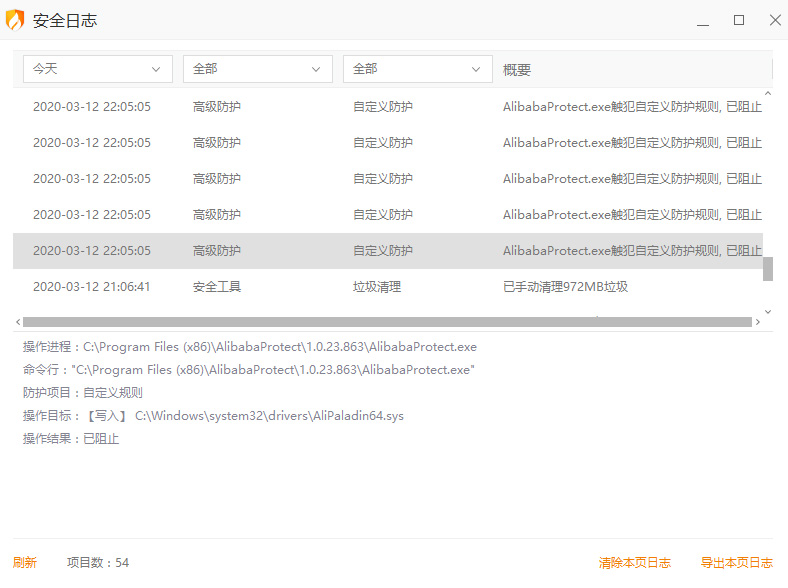The height and width of the screenshot is (588, 788).
Task: Select the 垃圾清理 entry
Action: click(377, 286)
